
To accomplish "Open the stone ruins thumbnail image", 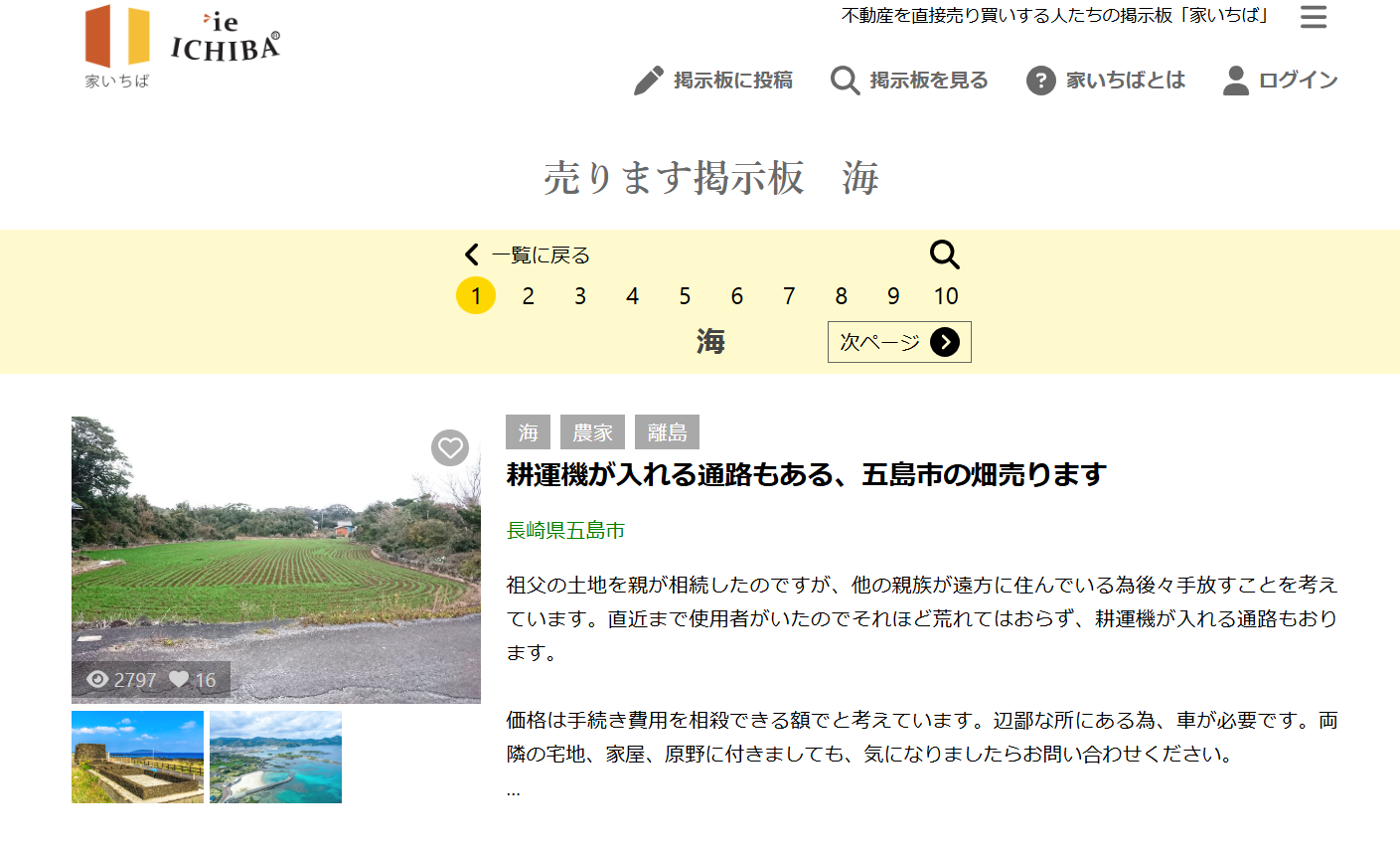I will click(136, 757).
